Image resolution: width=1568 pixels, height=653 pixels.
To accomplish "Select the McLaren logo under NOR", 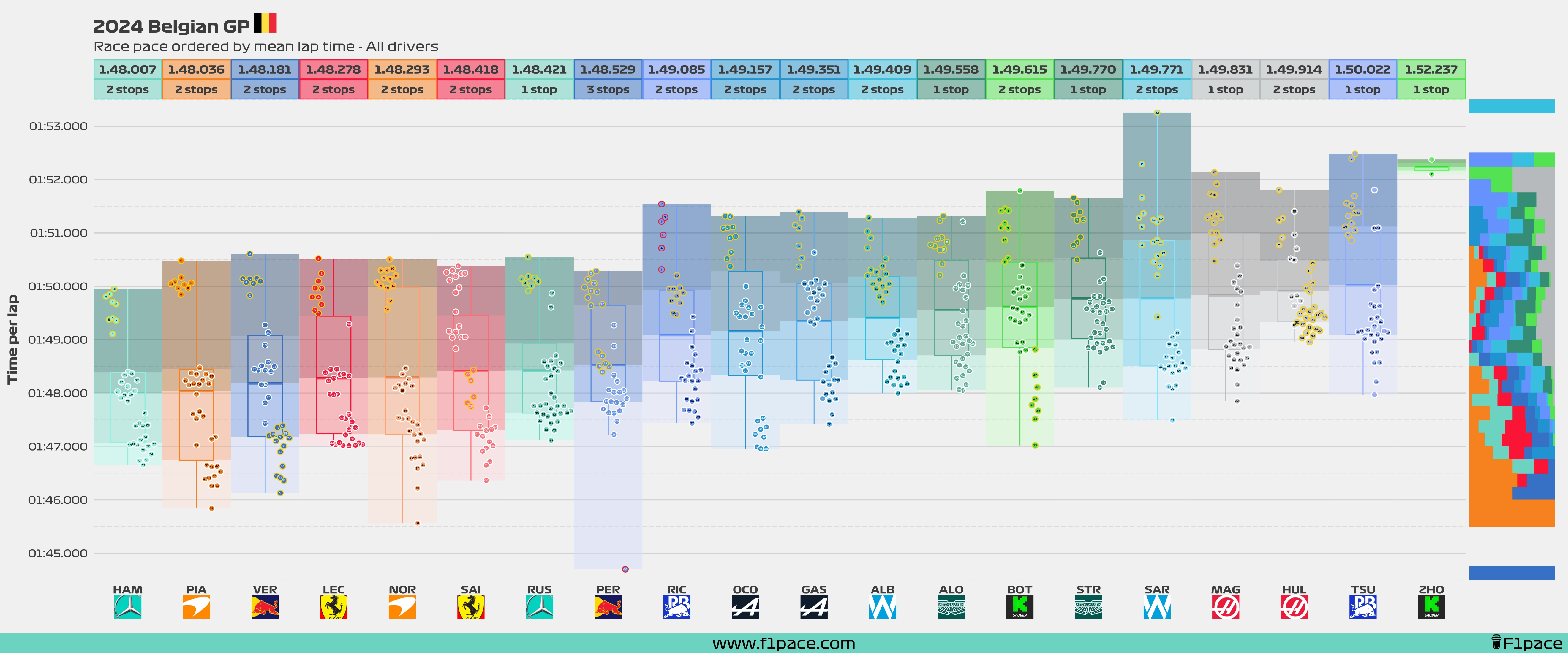I will pos(402,607).
